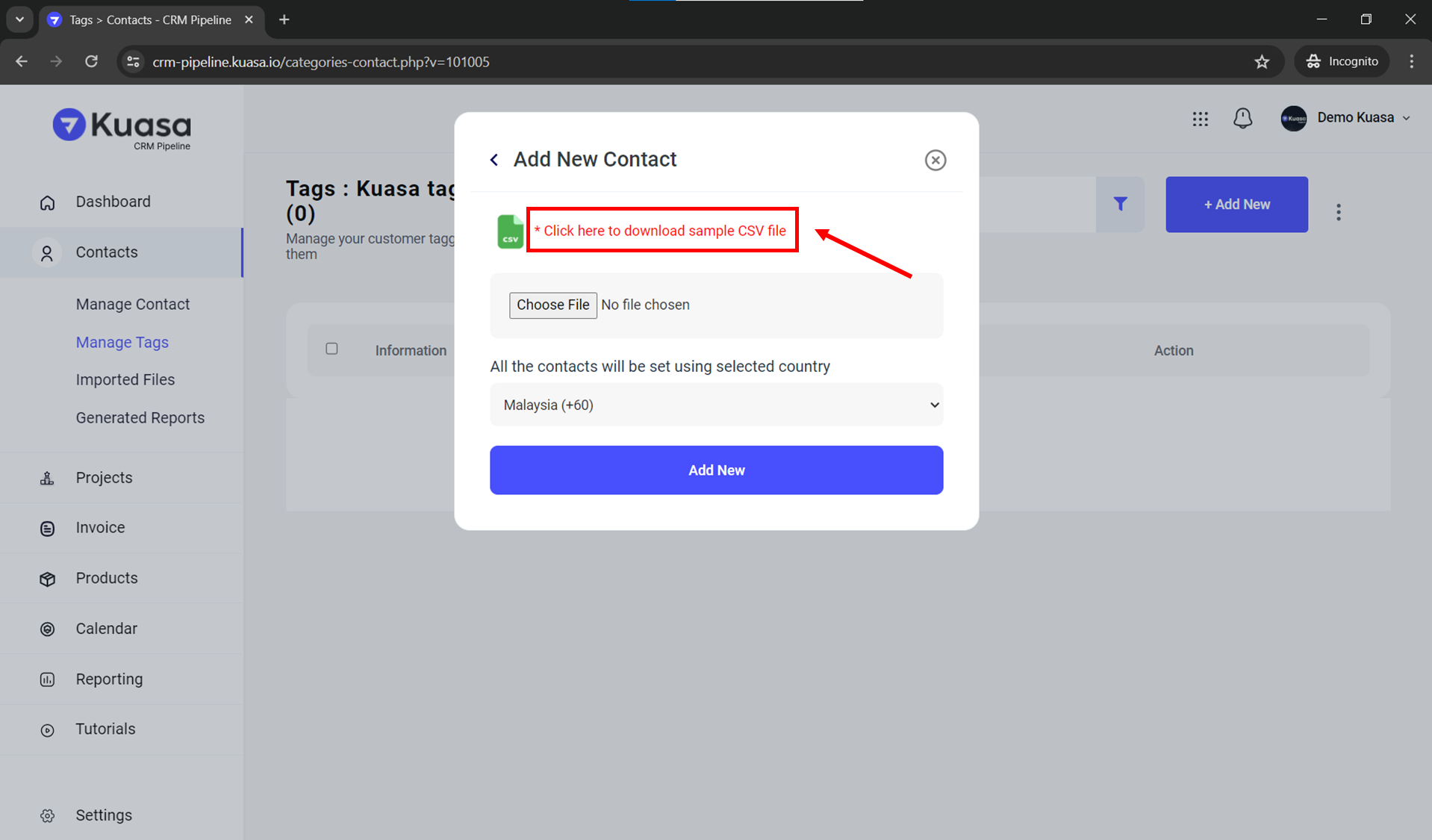Open the three-dot options beside Add New
The image size is (1432, 840).
click(1338, 212)
